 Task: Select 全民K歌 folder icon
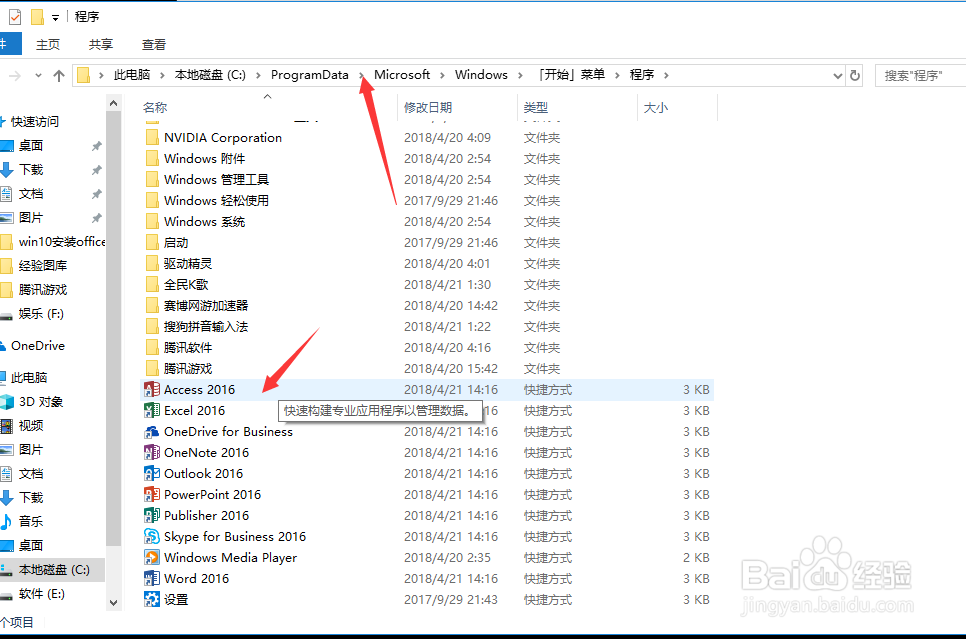click(x=152, y=284)
